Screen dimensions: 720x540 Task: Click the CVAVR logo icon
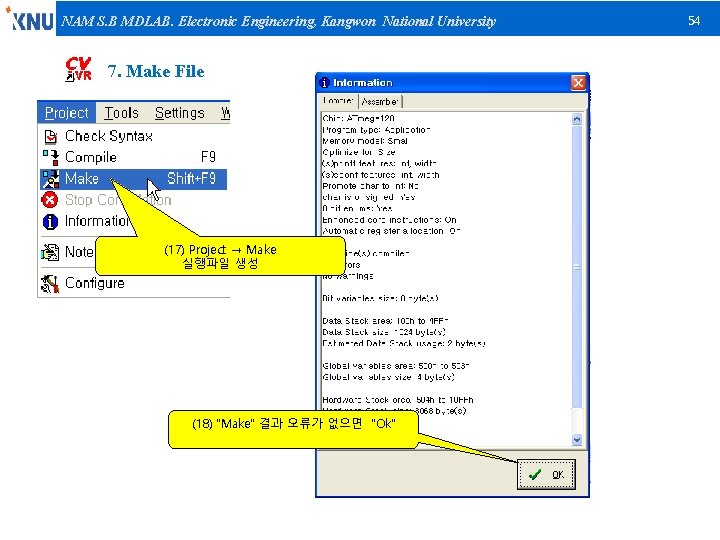click(x=79, y=69)
